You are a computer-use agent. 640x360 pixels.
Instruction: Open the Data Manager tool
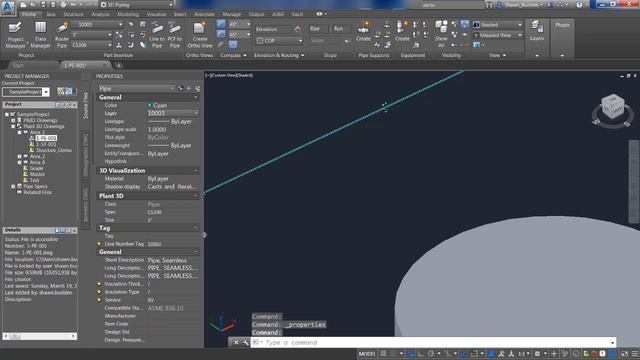point(40,35)
